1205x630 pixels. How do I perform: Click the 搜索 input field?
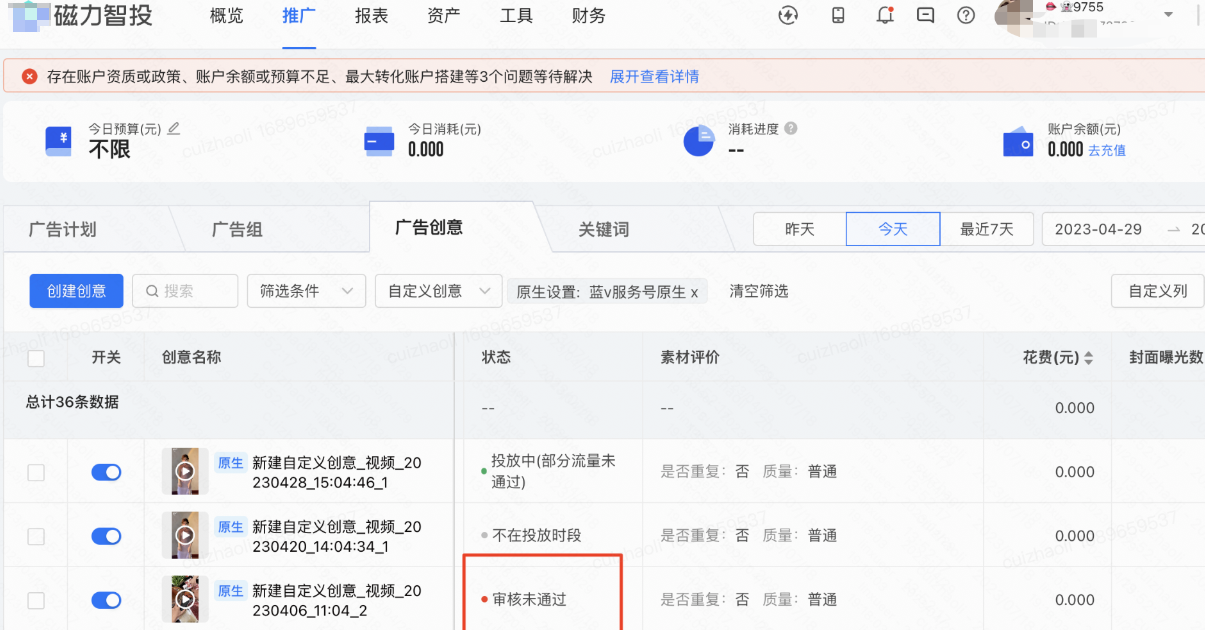pos(185,290)
